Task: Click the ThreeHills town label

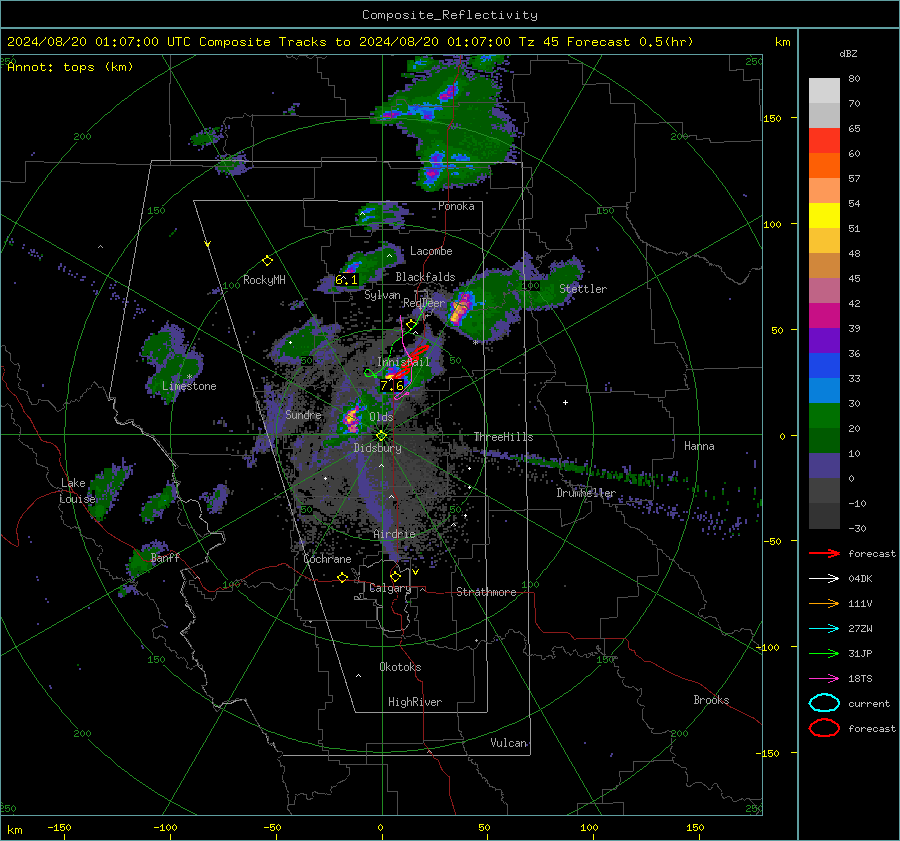Action: [503, 437]
